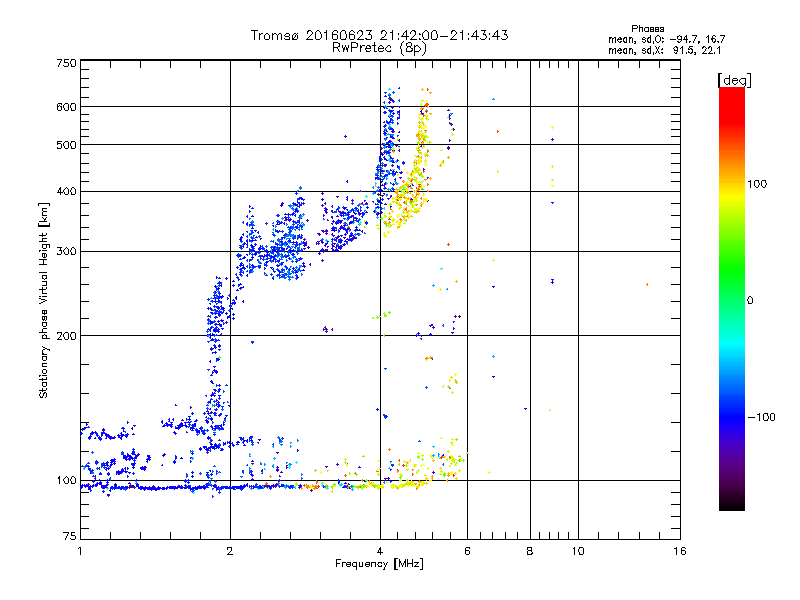
Task: Click the colorbar tick label '0'
Action: tap(750, 300)
